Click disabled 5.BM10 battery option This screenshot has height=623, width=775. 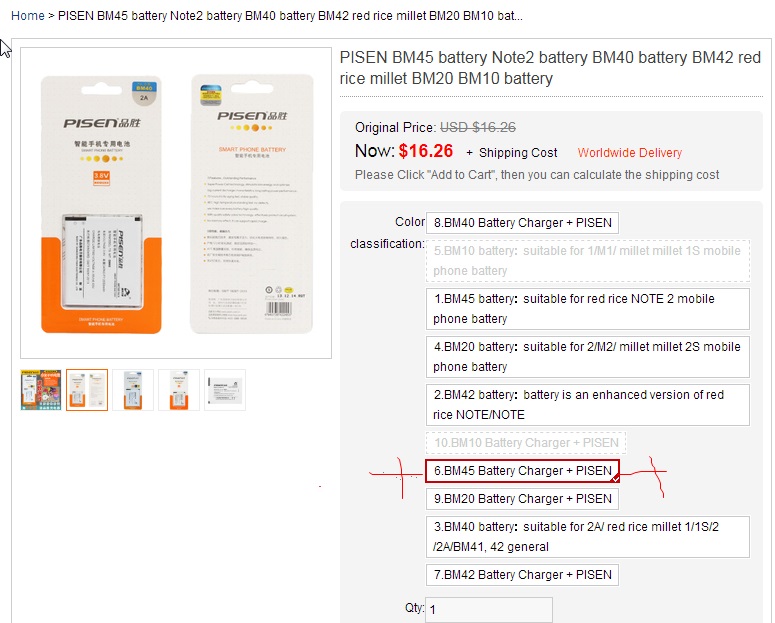[x=588, y=261]
